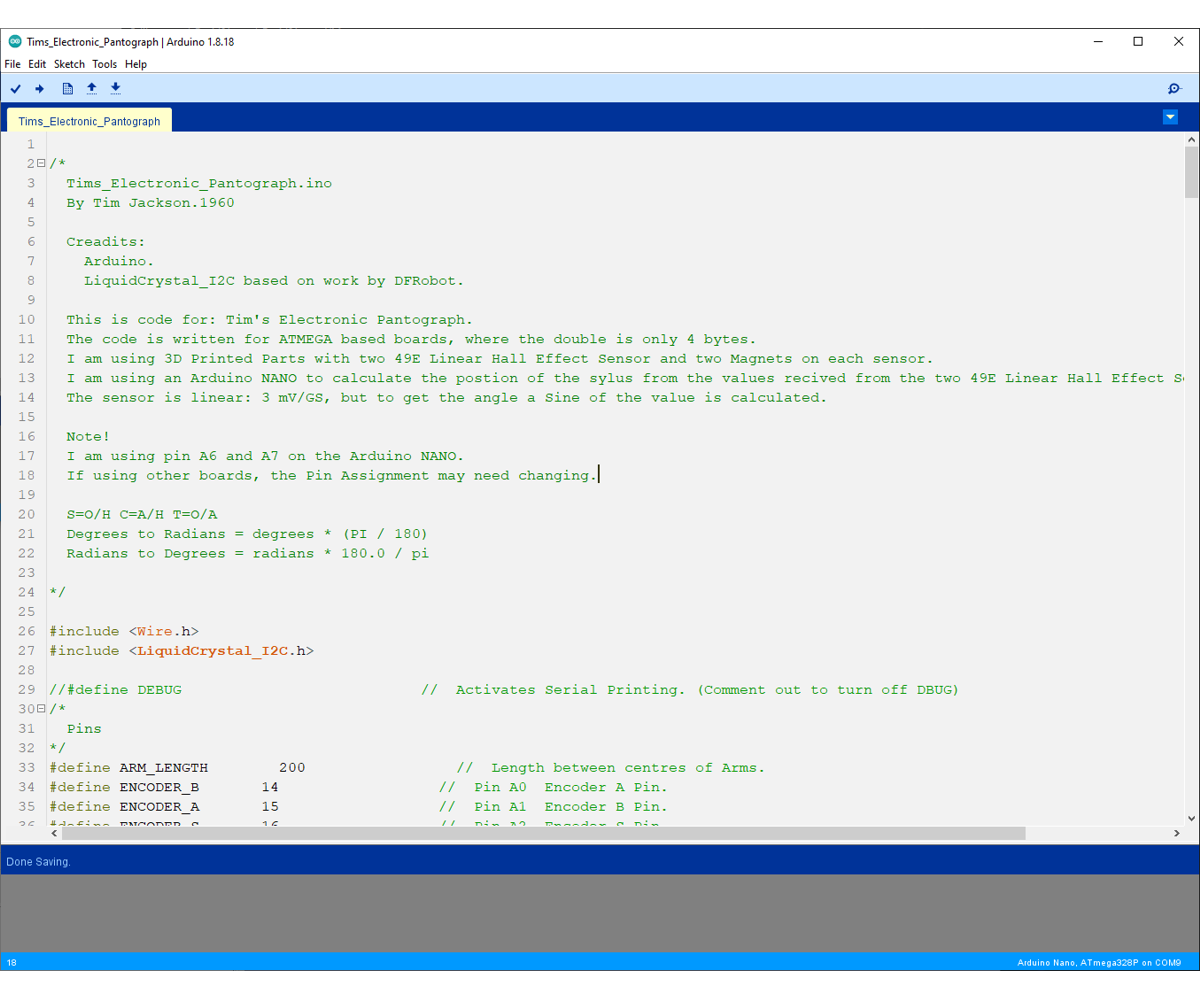The width and height of the screenshot is (1200, 1000).
Task: Click 'Length between centres of Arms.' comment
Action: pos(628,768)
